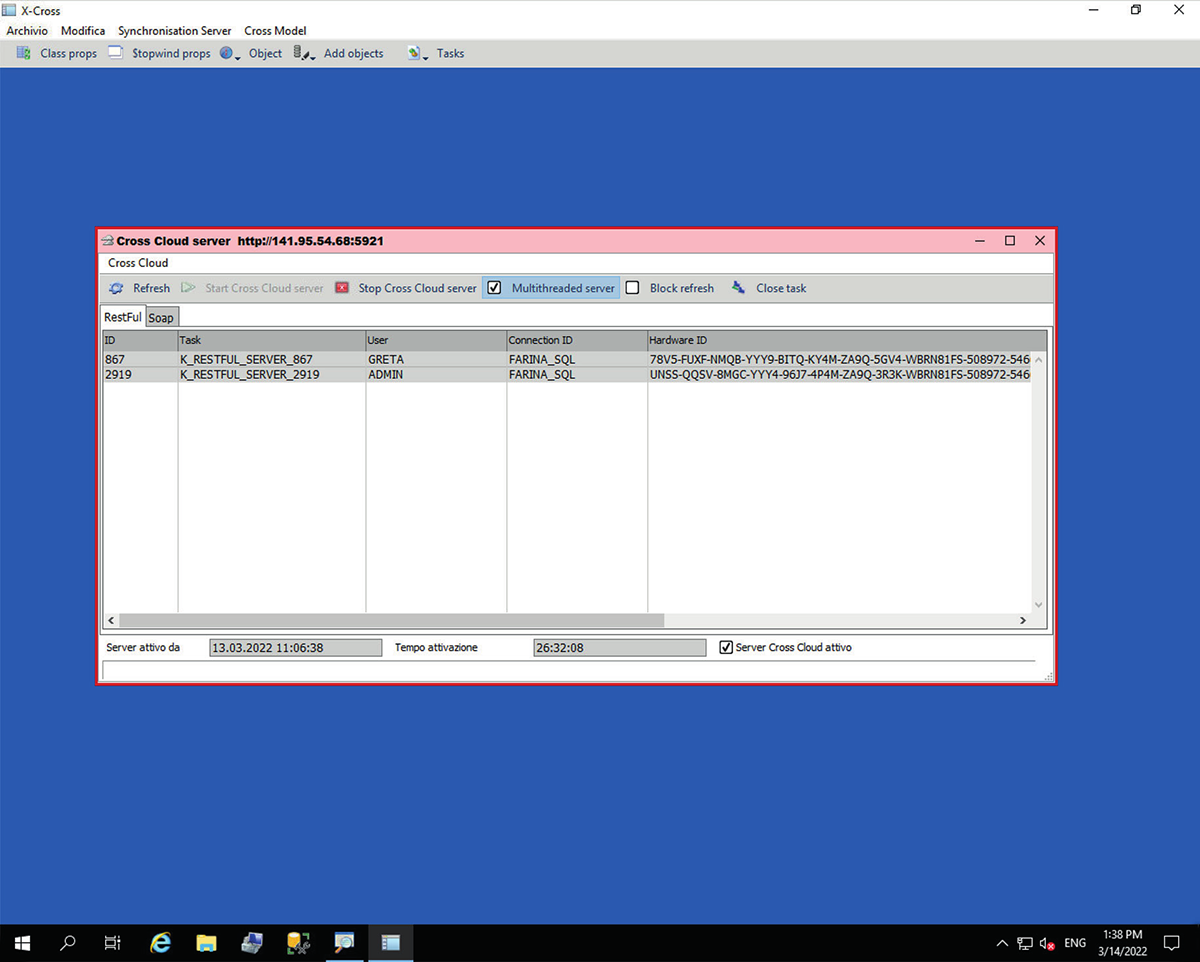Click the Server attivo da date field
The width and height of the screenshot is (1200, 962).
295,648
